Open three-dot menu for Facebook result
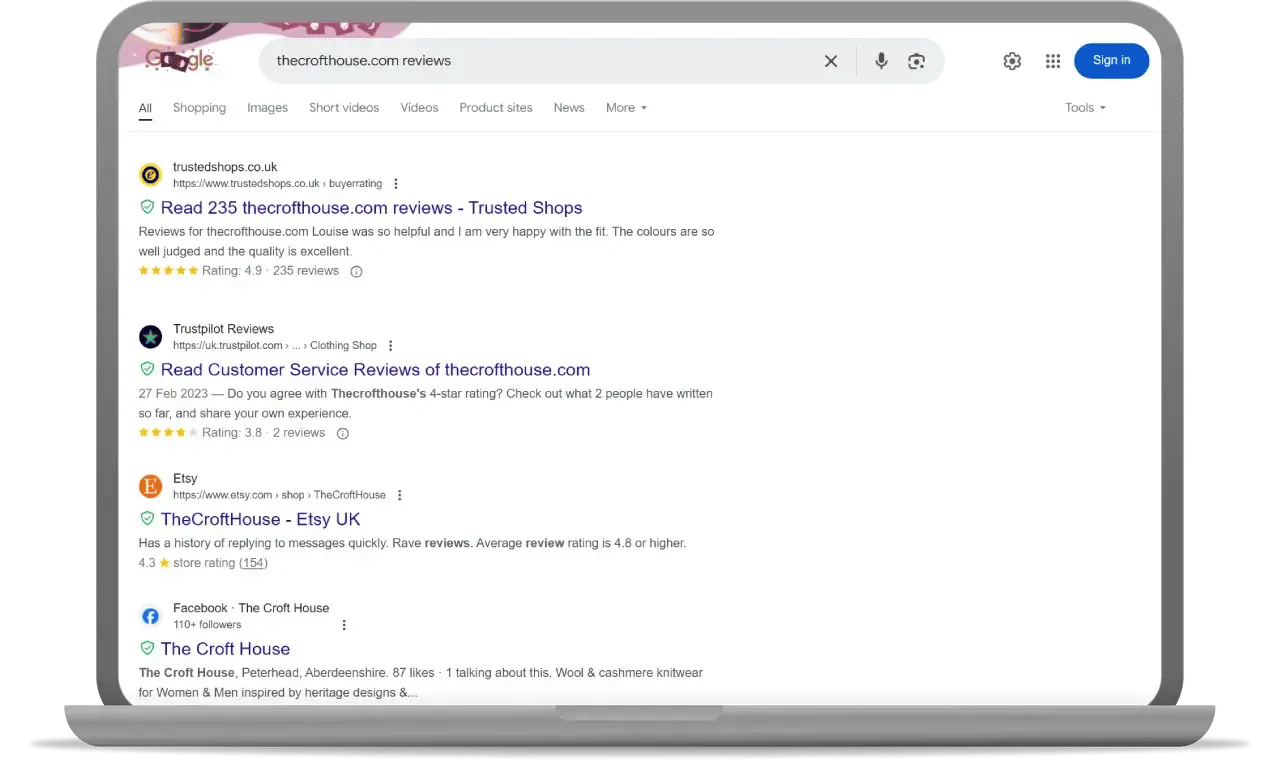 (x=344, y=625)
